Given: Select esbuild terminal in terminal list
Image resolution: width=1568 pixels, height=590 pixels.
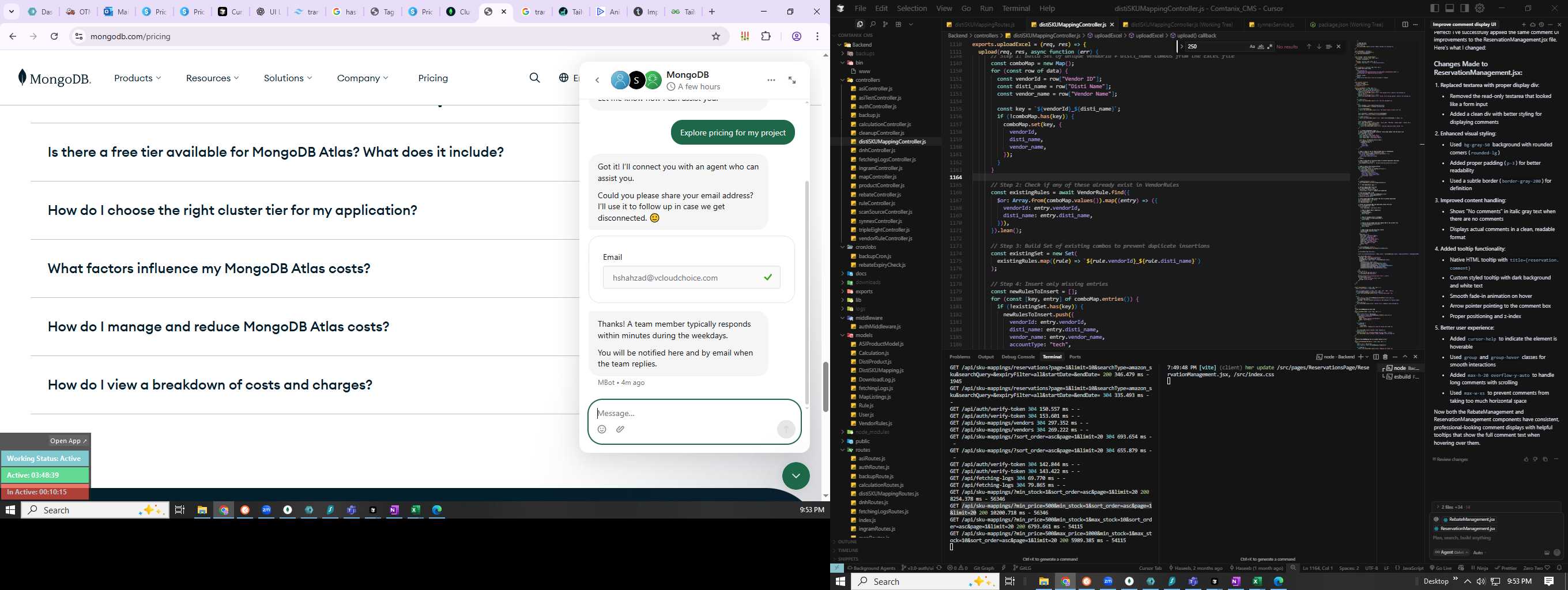Looking at the screenshot, I should 1402,377.
